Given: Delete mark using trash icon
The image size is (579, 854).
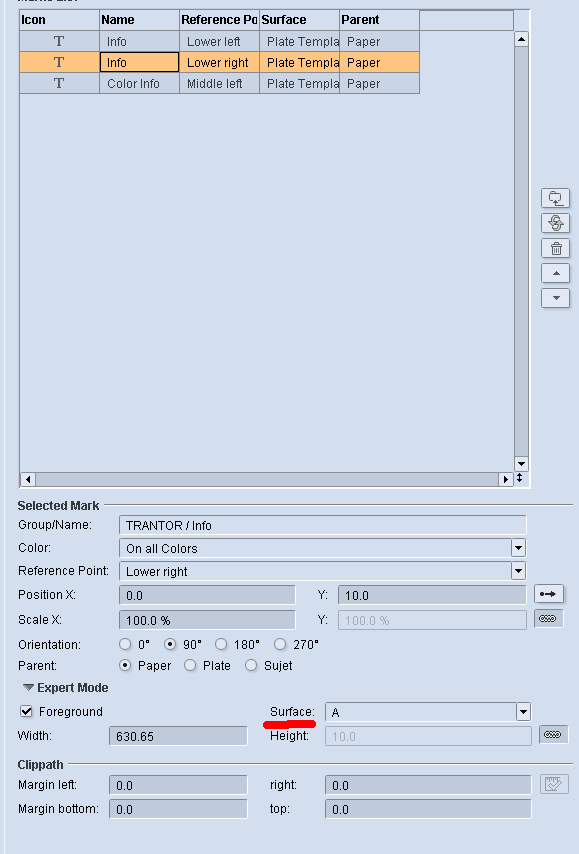Looking at the screenshot, I should 555,248.
